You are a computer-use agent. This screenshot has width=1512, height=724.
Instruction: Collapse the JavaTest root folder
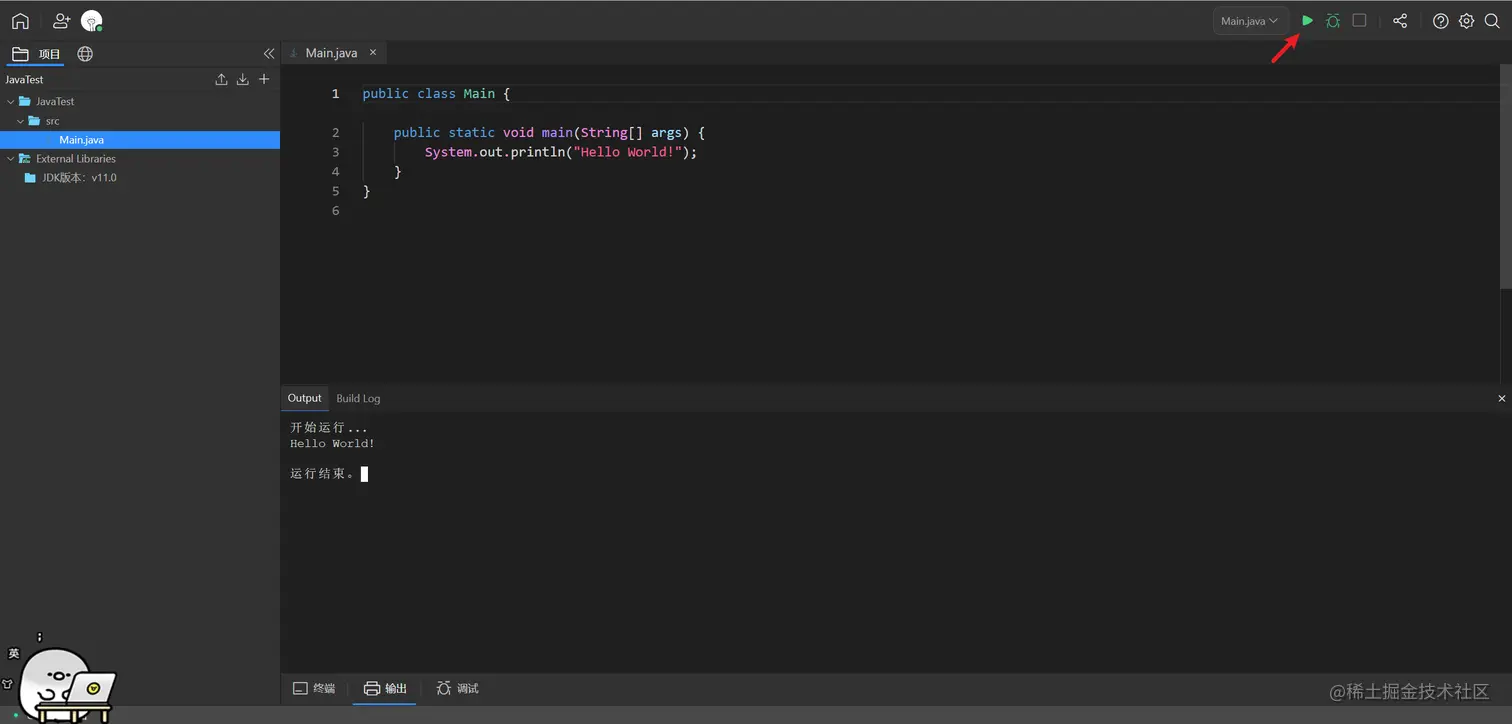tap(11, 101)
